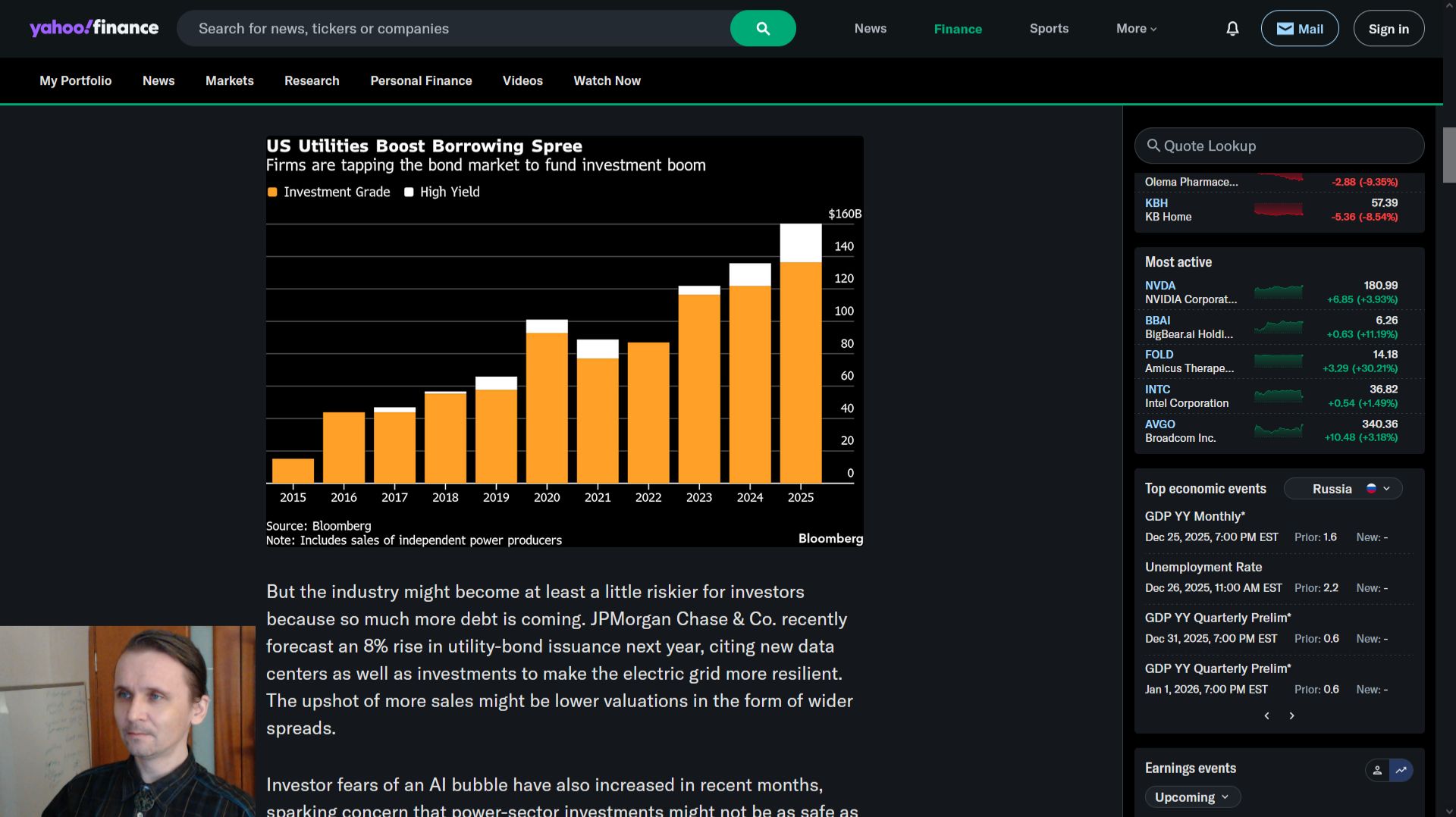Open the Personal Finance tab
The image size is (1456, 817).
tap(421, 80)
